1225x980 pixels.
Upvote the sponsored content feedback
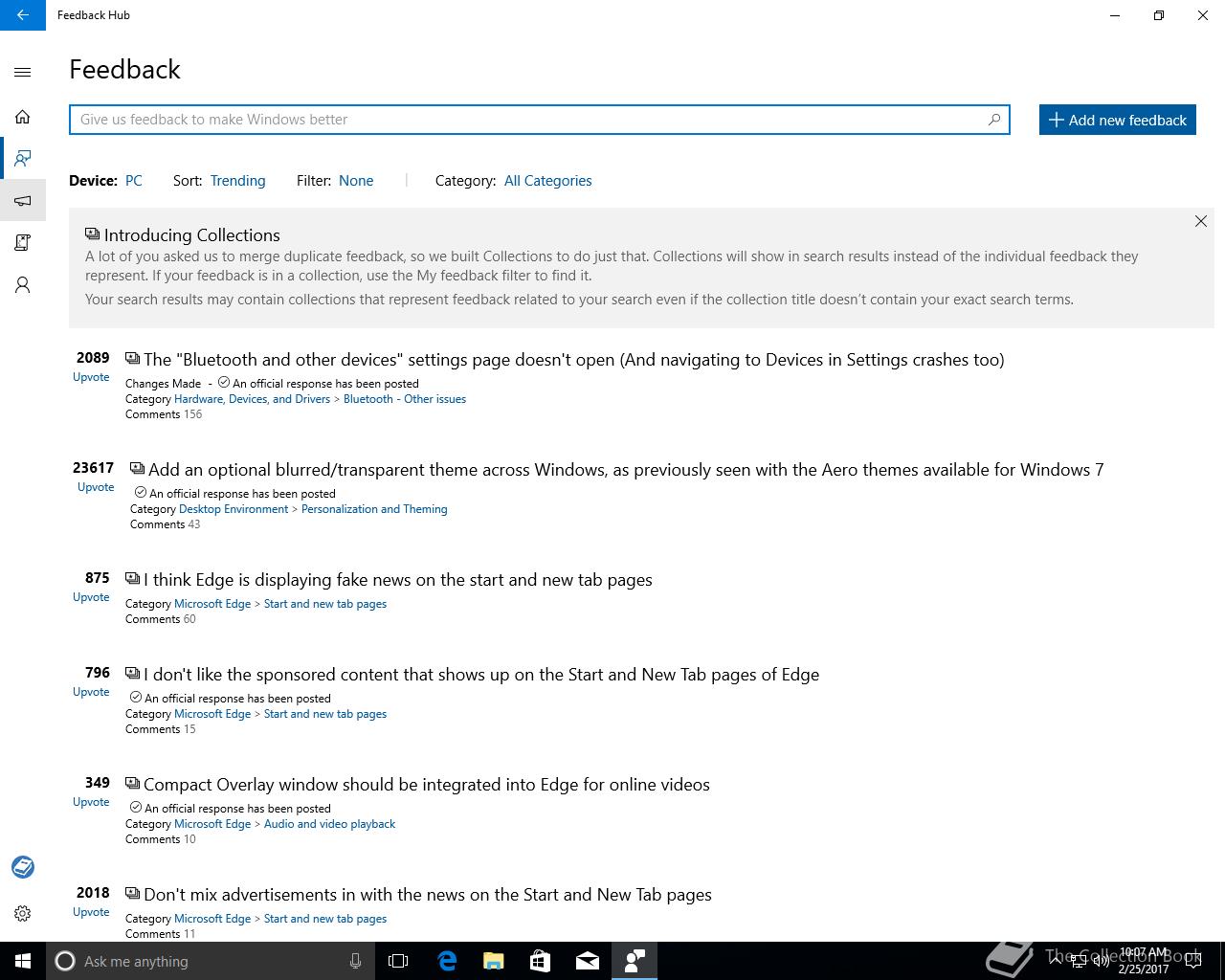(x=91, y=692)
